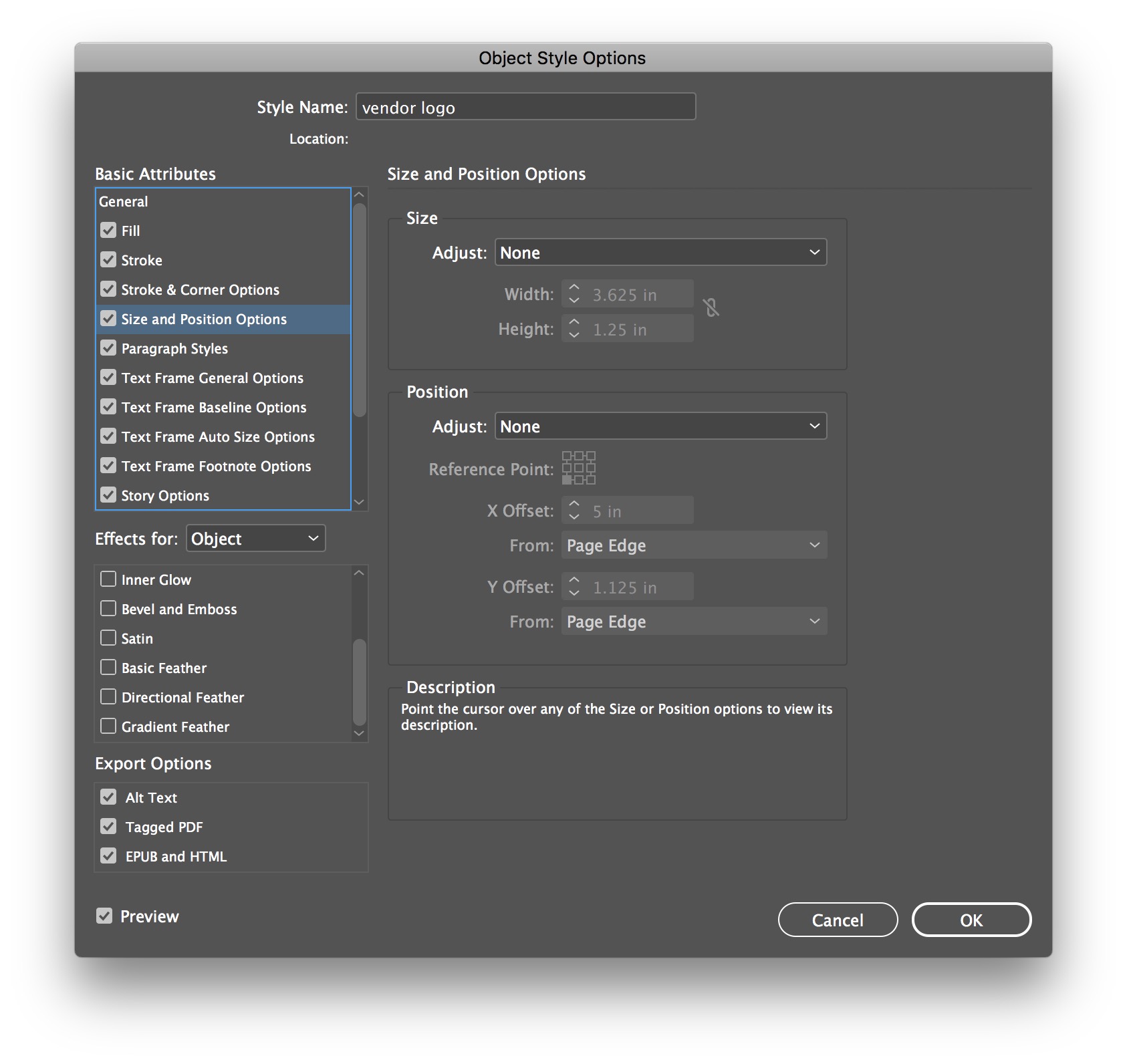
Task: Uncheck the Stroke attribute checkbox
Action: (x=108, y=260)
